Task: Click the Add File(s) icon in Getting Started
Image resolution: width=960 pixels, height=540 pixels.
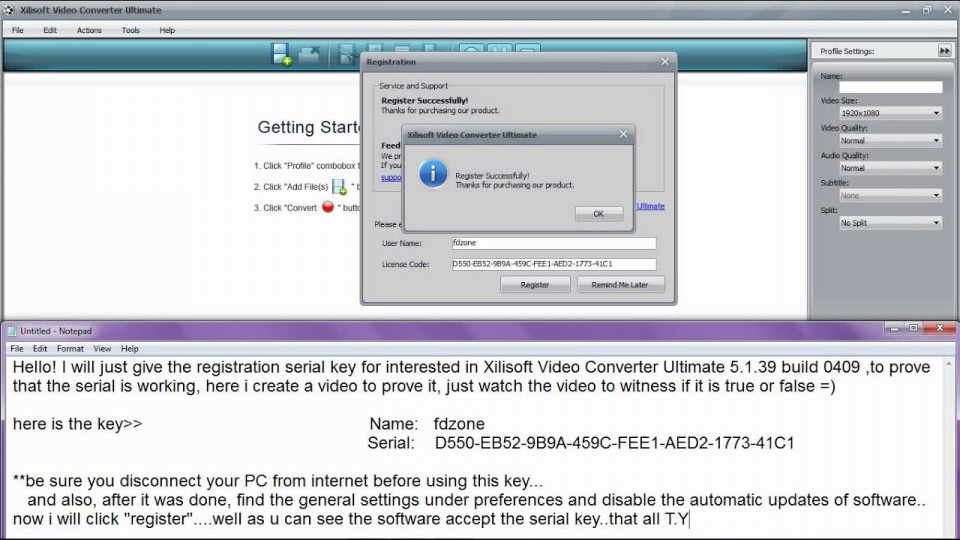Action: click(339, 187)
